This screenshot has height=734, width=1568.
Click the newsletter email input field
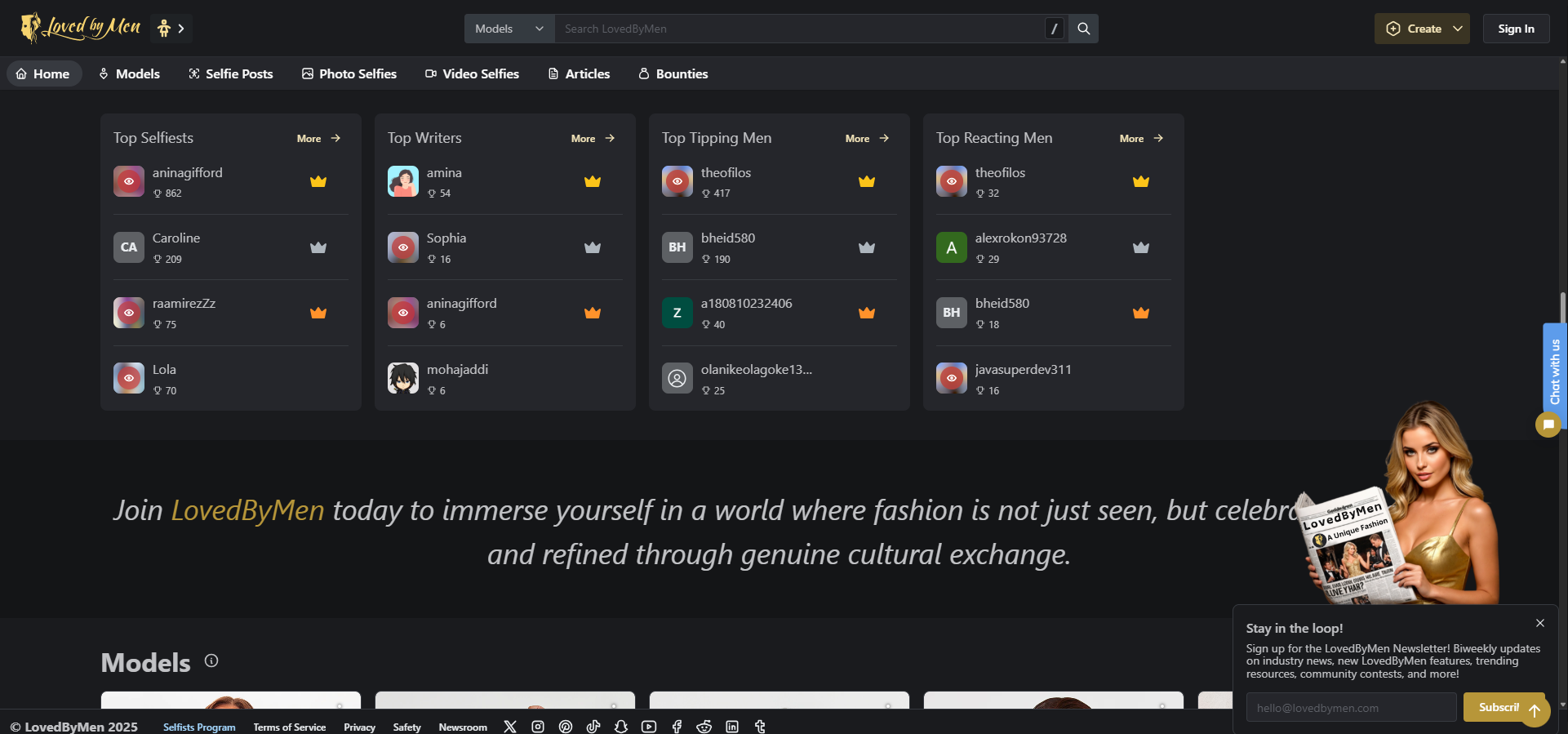point(1351,708)
